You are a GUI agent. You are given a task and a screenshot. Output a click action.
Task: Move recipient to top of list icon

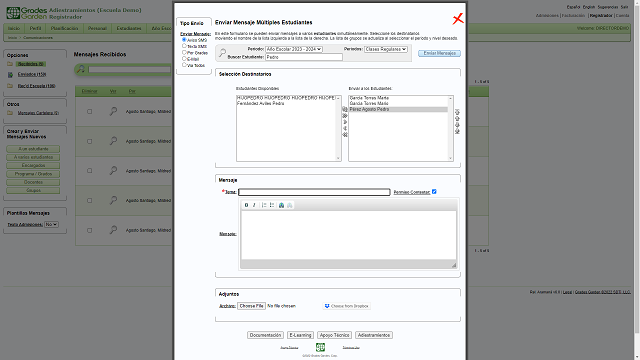457,112
